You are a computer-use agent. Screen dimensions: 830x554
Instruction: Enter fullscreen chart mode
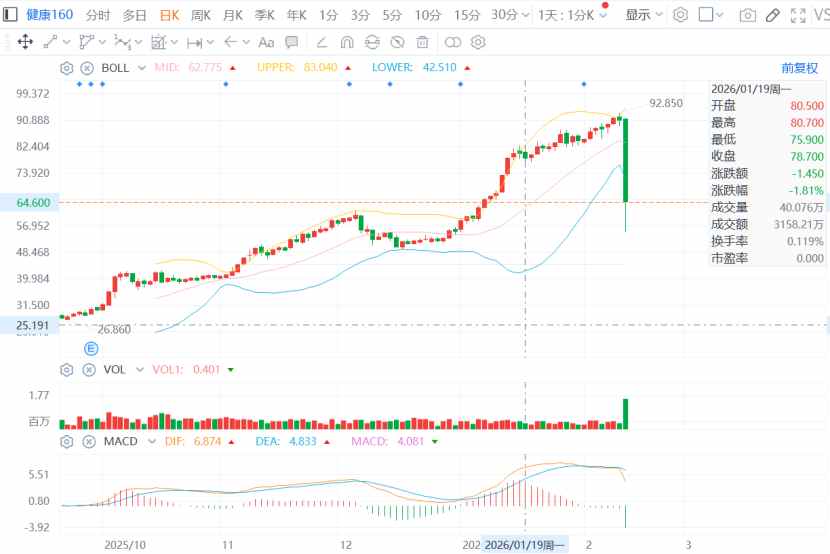pyautogui.click(x=797, y=15)
